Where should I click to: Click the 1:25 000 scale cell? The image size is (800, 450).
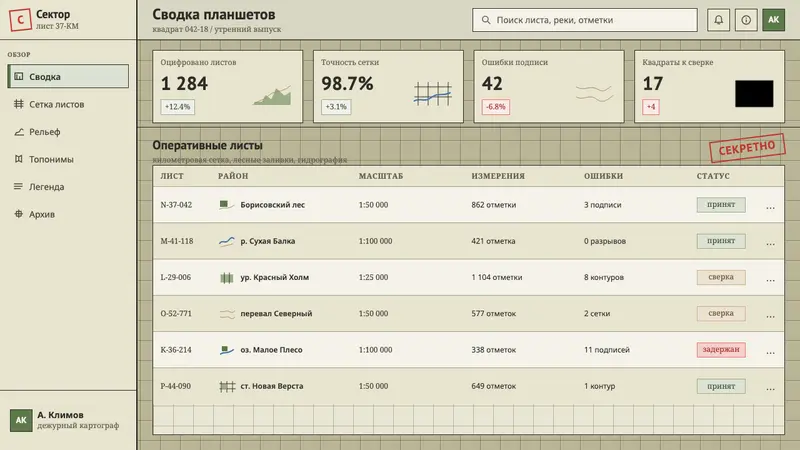[373, 278]
